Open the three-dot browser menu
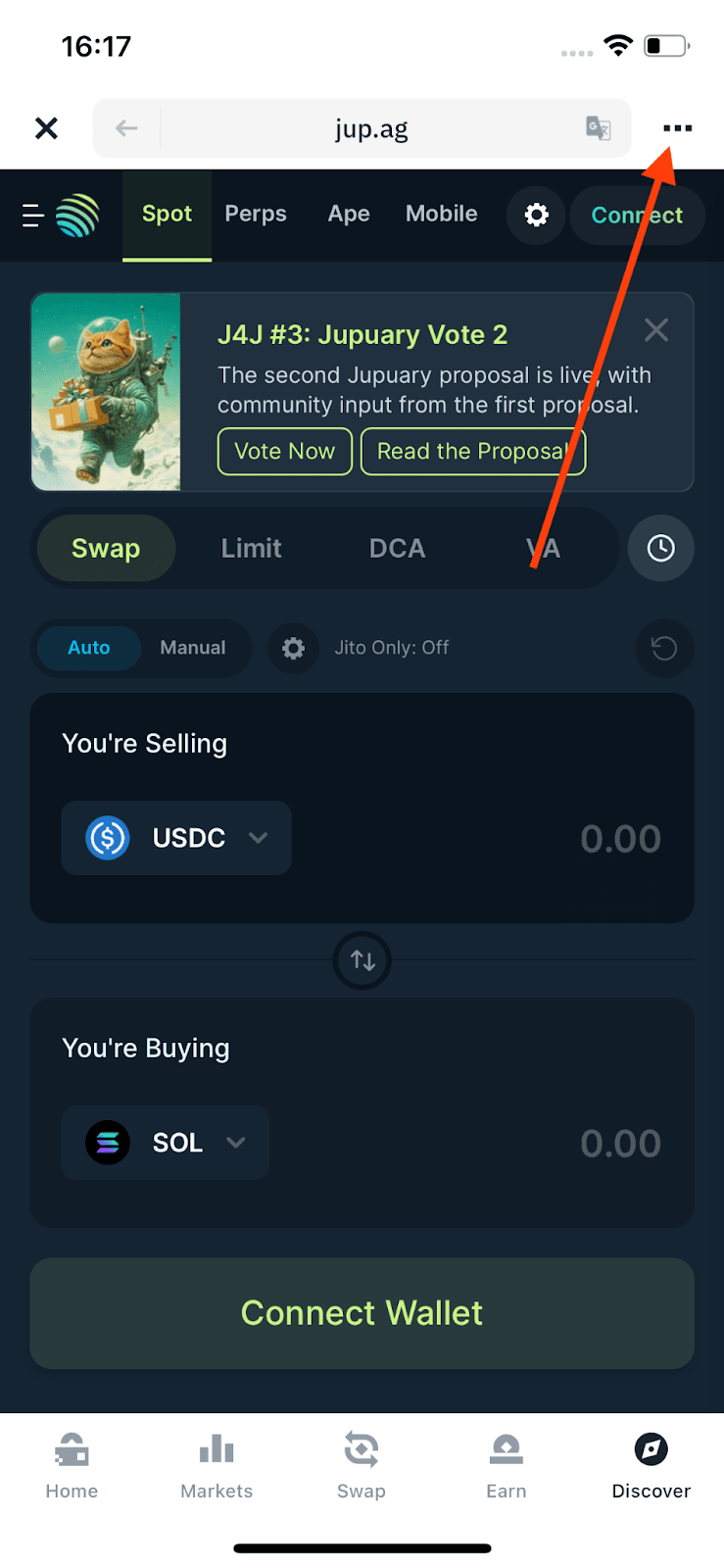 tap(677, 128)
